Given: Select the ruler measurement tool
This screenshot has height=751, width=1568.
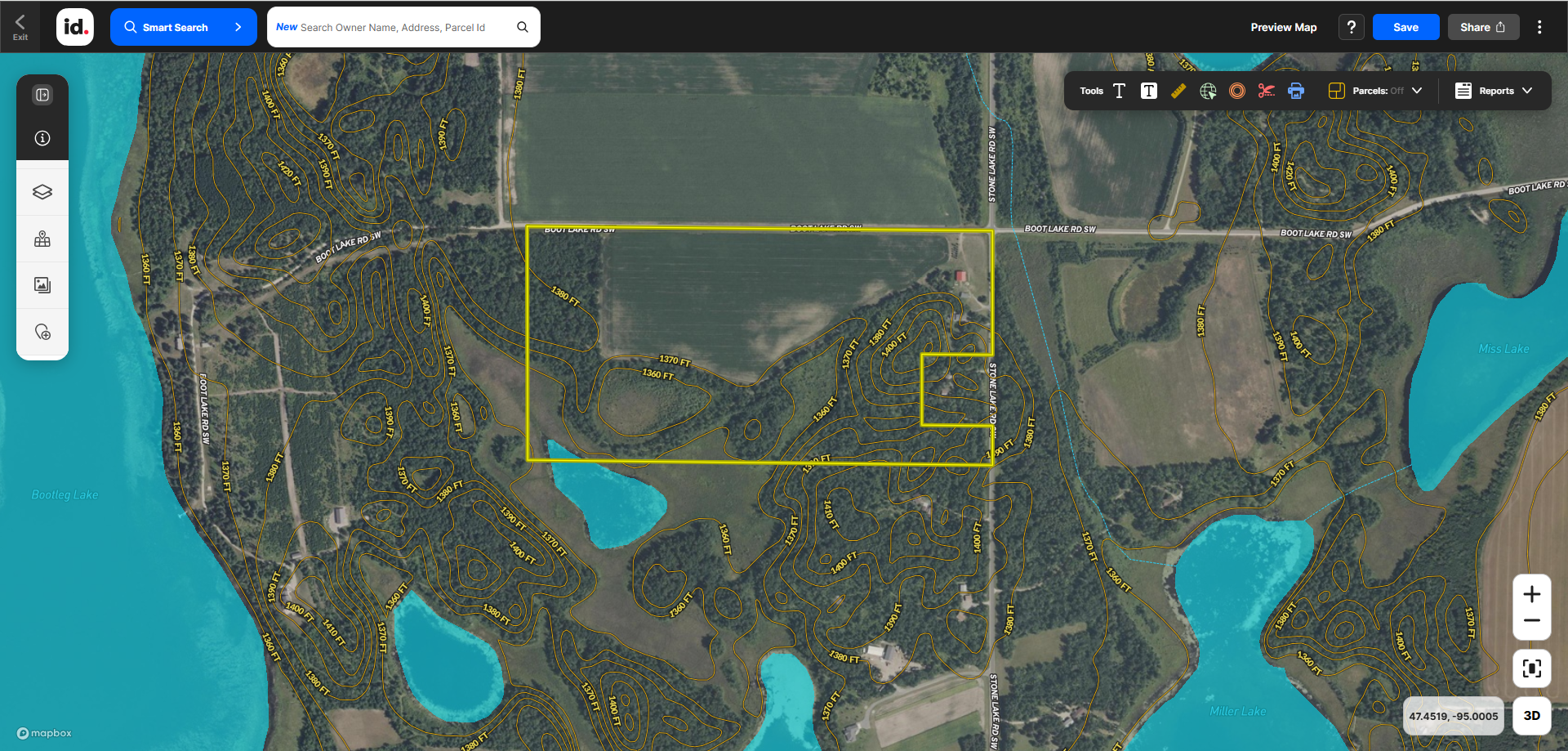Looking at the screenshot, I should coord(1178,91).
